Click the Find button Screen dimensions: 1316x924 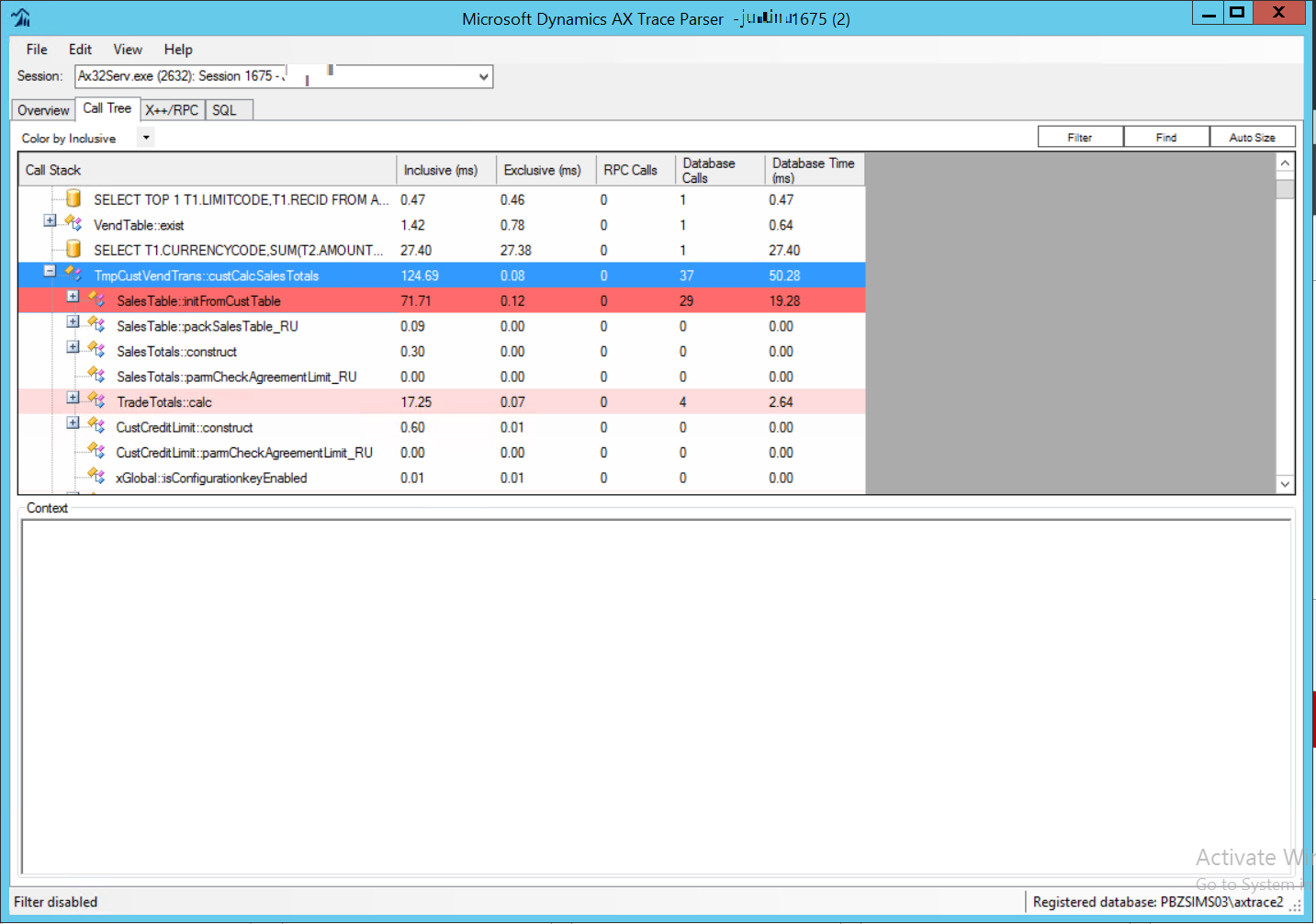point(1166,137)
